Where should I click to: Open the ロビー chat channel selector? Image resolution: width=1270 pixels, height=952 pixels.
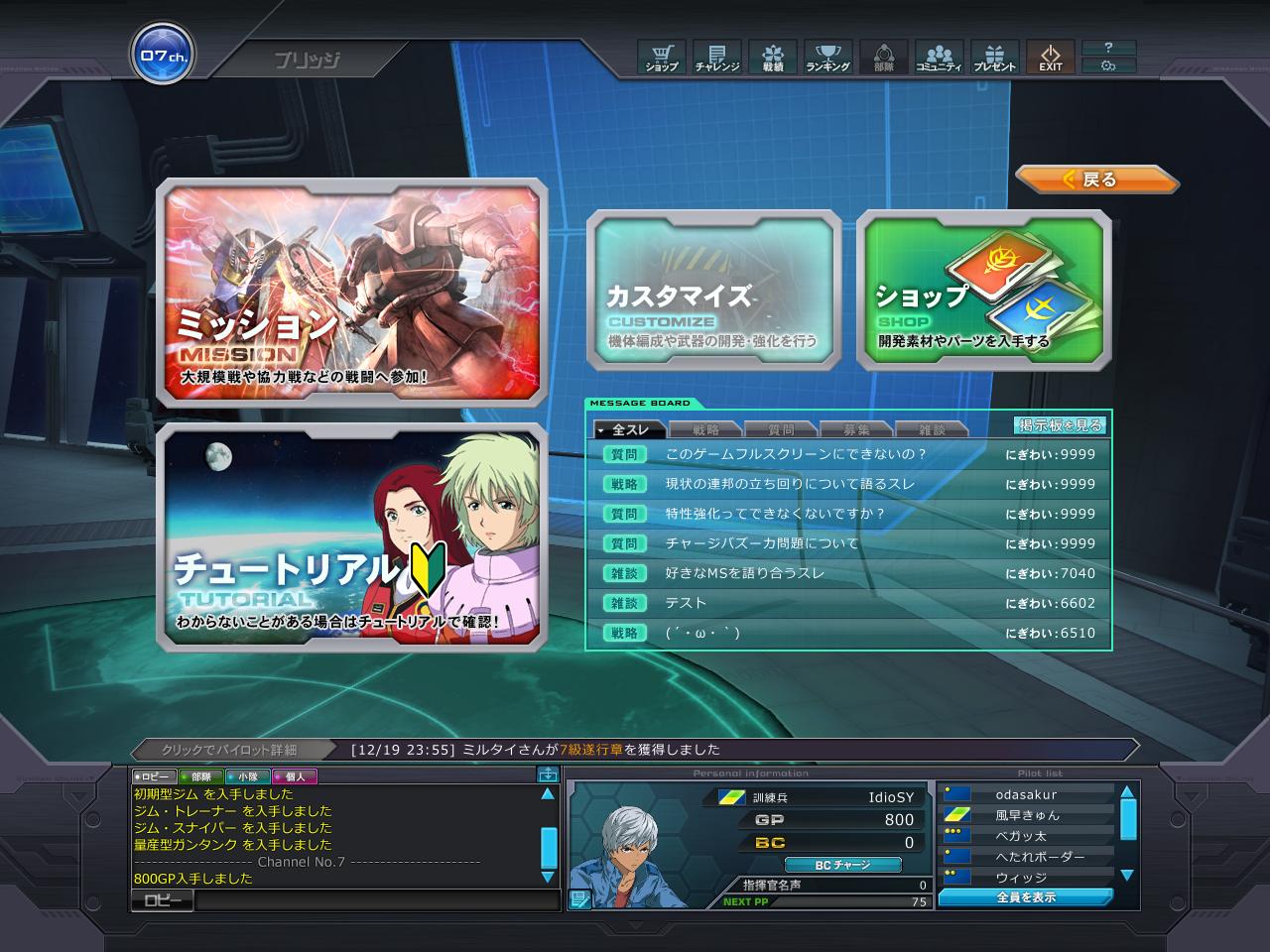tap(163, 900)
